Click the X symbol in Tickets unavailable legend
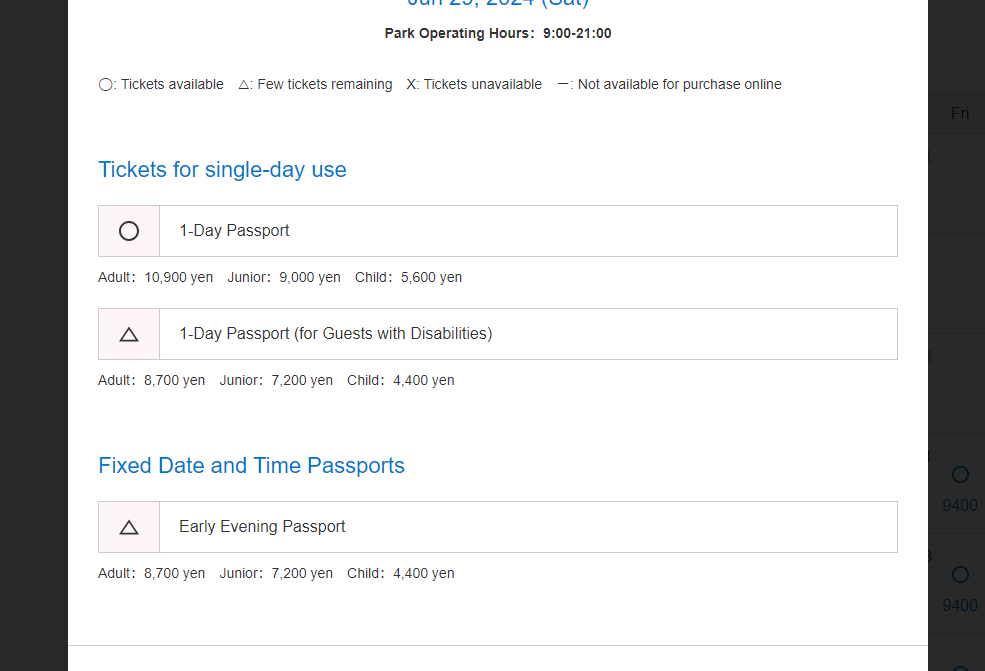This screenshot has width=985, height=671. [412, 85]
